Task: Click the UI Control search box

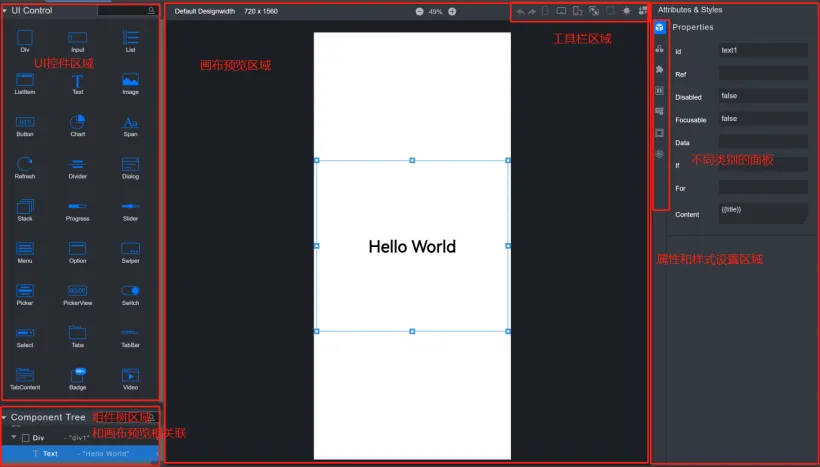Action: point(127,10)
